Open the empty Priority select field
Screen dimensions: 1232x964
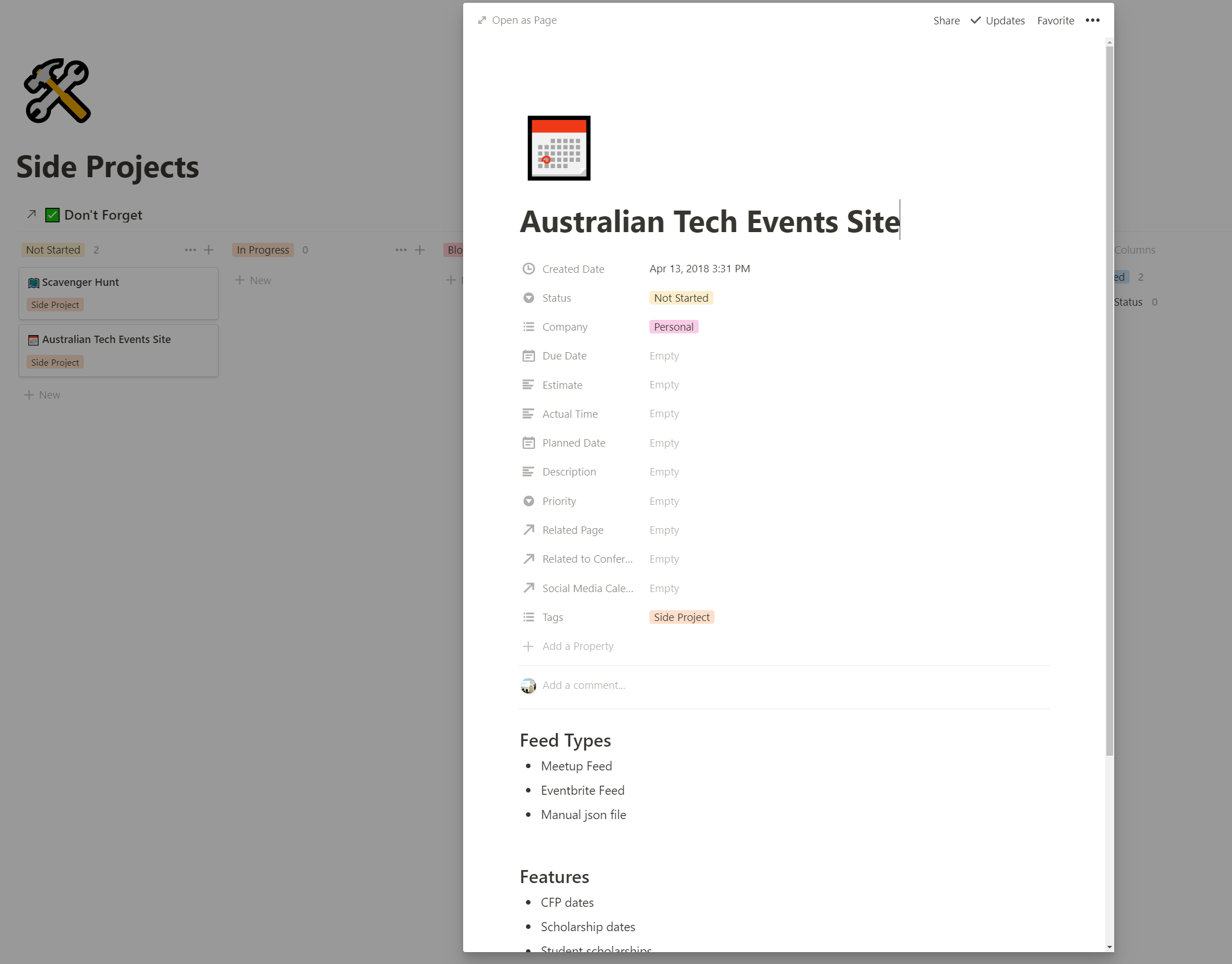click(664, 501)
